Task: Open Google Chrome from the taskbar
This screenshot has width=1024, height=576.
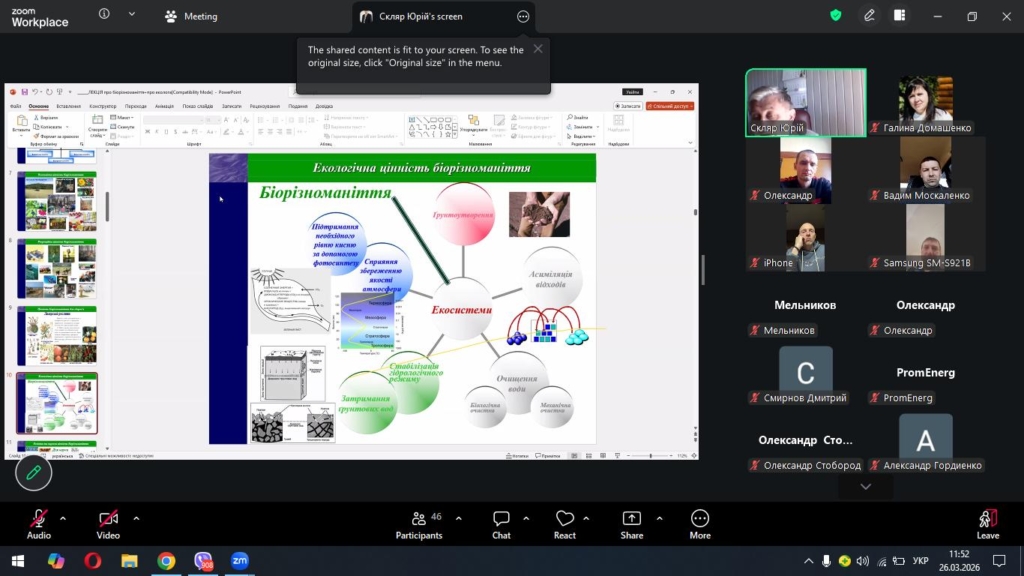Action: (x=166, y=561)
